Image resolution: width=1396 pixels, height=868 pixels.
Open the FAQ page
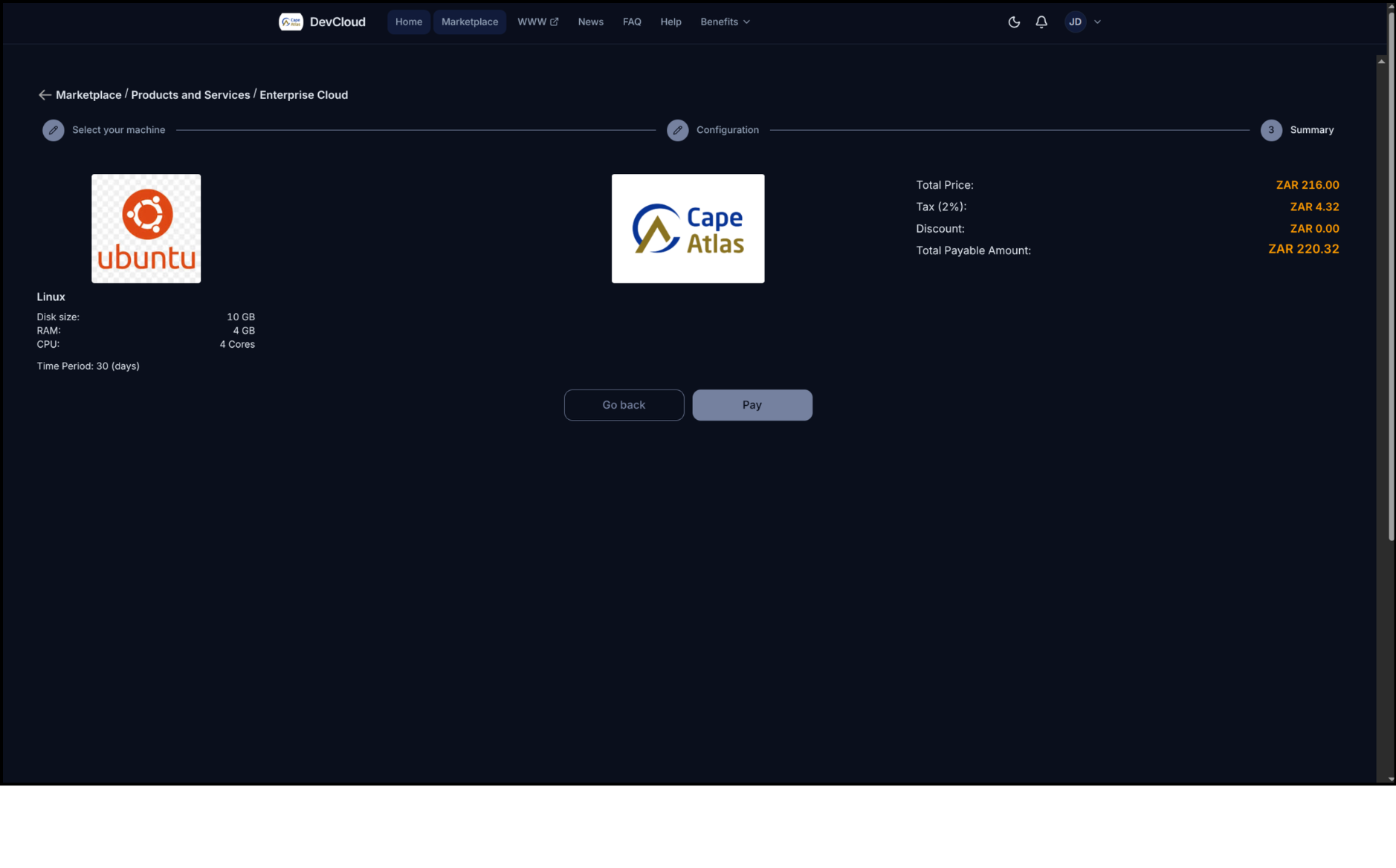(632, 22)
